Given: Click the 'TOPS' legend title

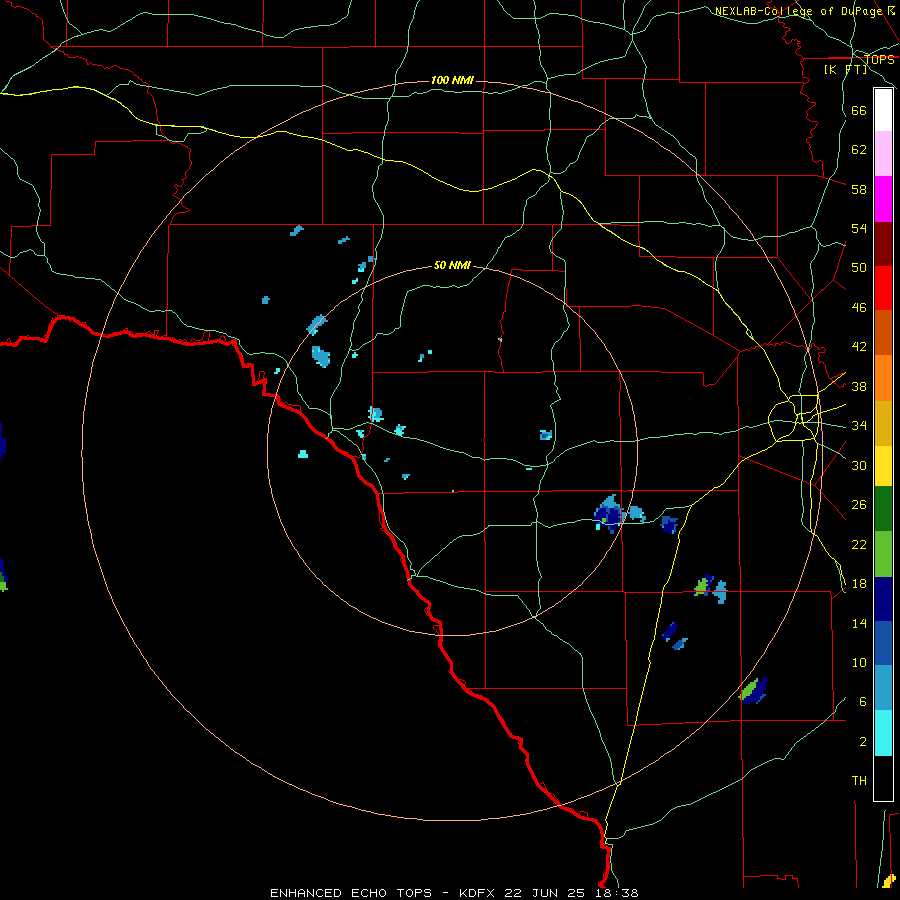Looking at the screenshot, I should pyautogui.click(x=879, y=60).
